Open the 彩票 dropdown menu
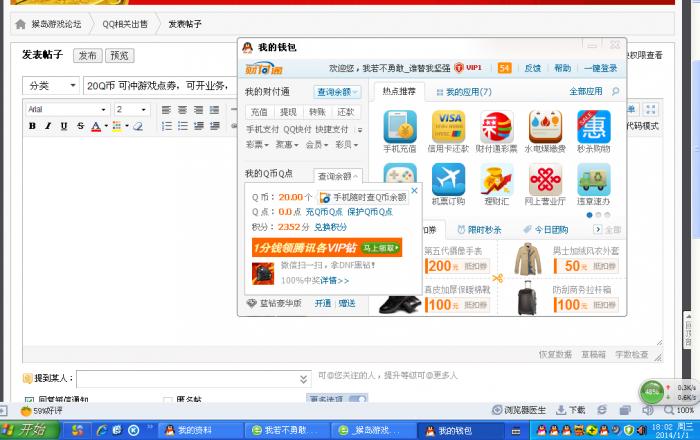The image size is (700, 440). tap(257, 145)
